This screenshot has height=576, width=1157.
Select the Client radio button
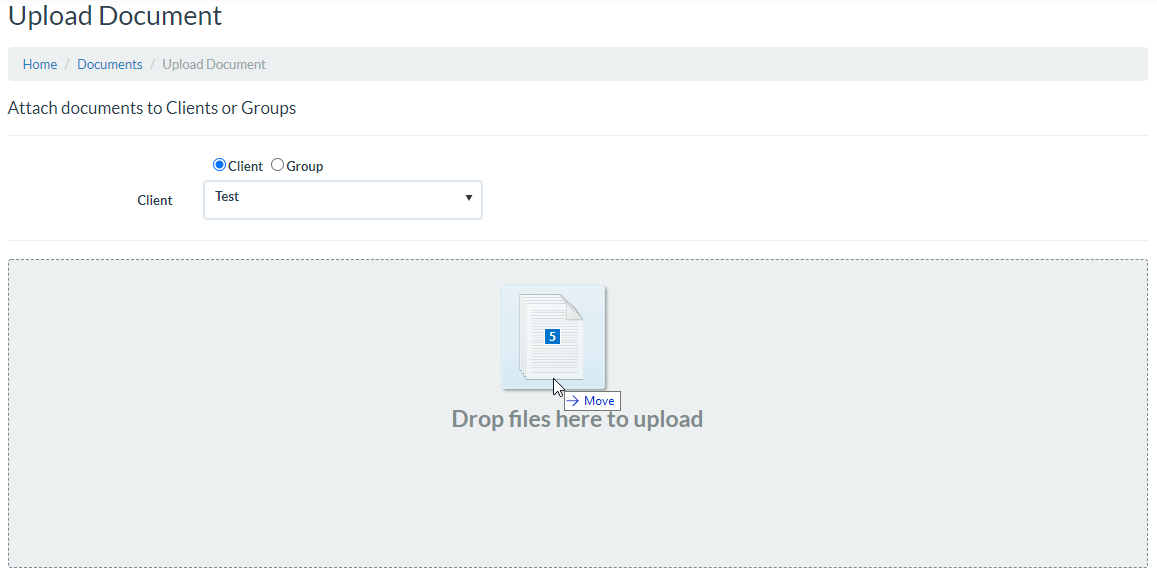click(x=220, y=165)
